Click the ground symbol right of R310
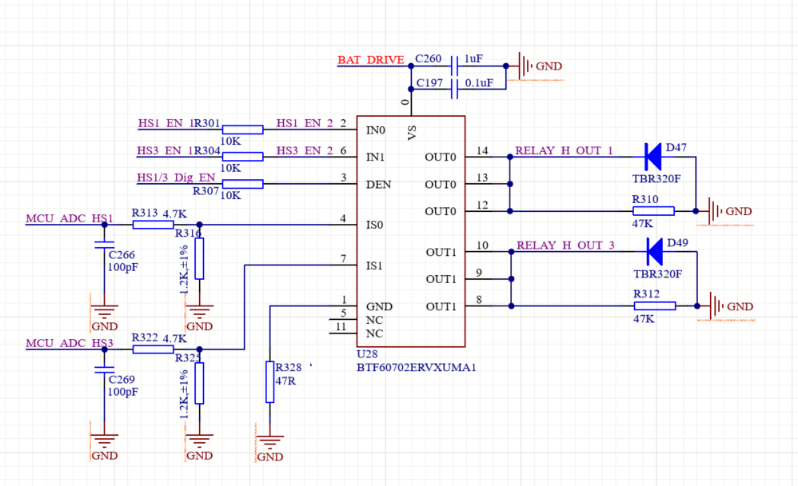 pyautogui.click(x=715, y=211)
